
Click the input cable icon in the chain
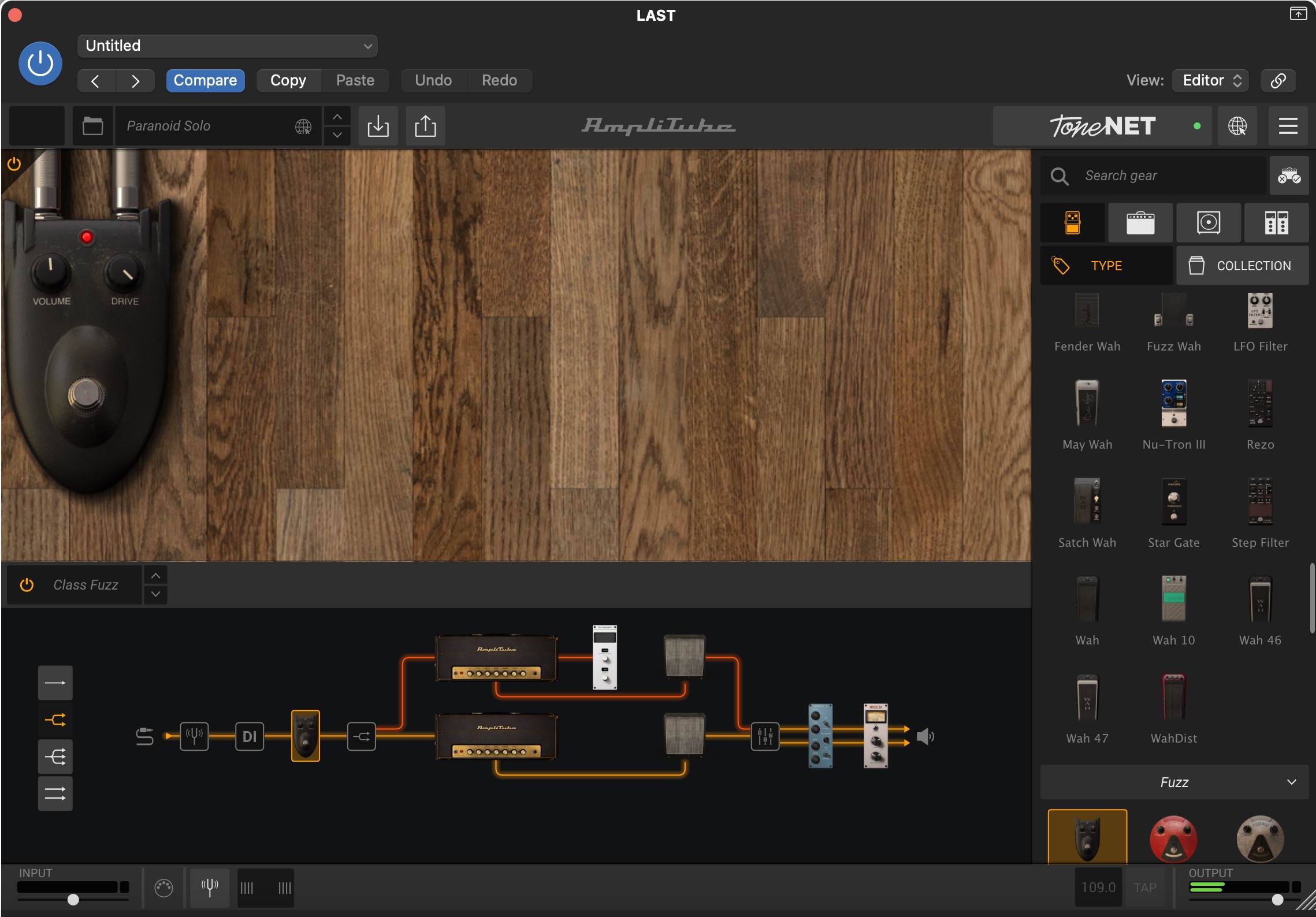coord(144,736)
